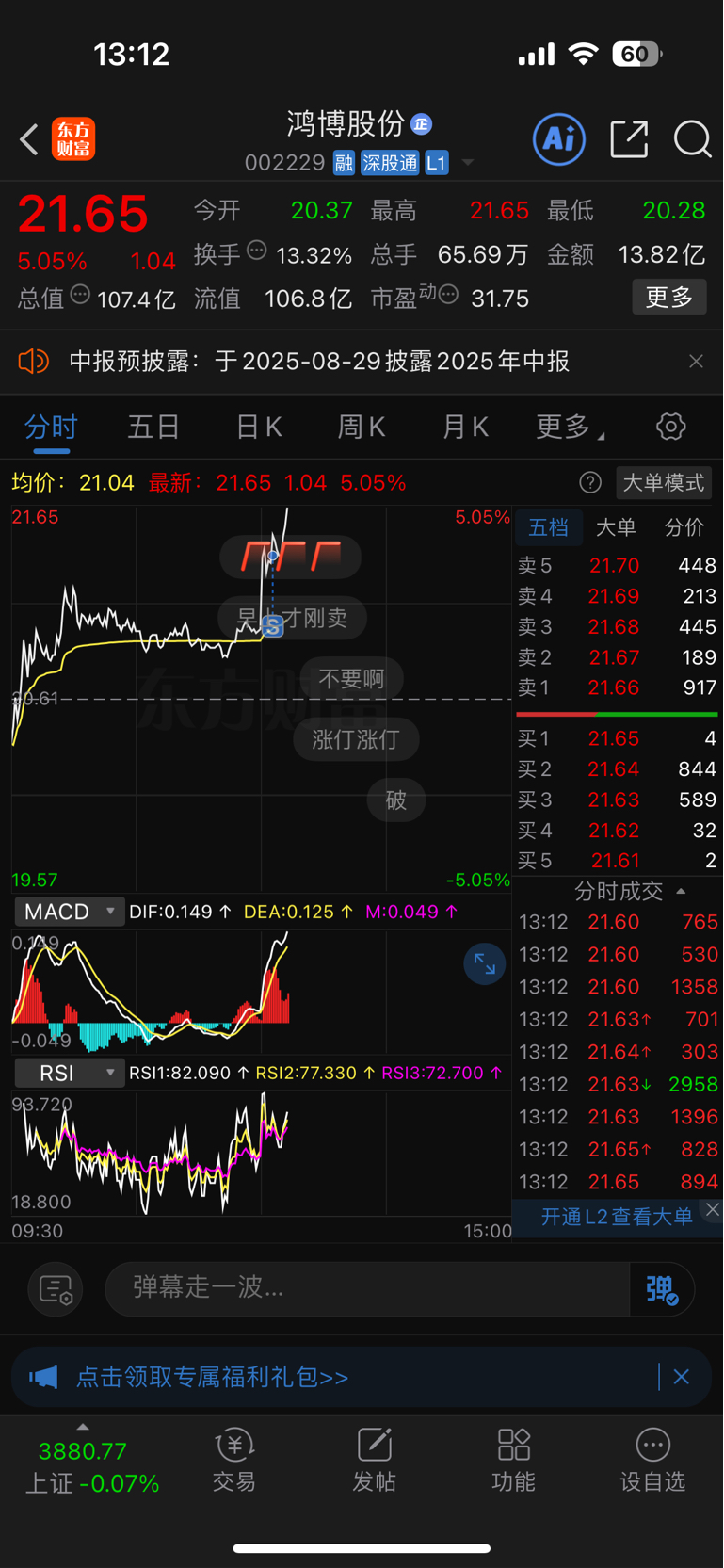Tap the 买1 21.65 order row

tap(618, 739)
